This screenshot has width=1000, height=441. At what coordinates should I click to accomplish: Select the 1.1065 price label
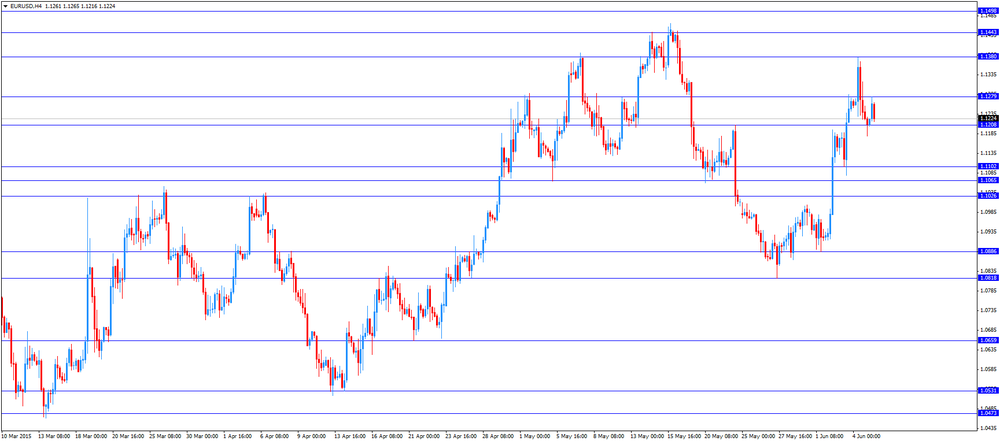pyautogui.click(x=987, y=181)
